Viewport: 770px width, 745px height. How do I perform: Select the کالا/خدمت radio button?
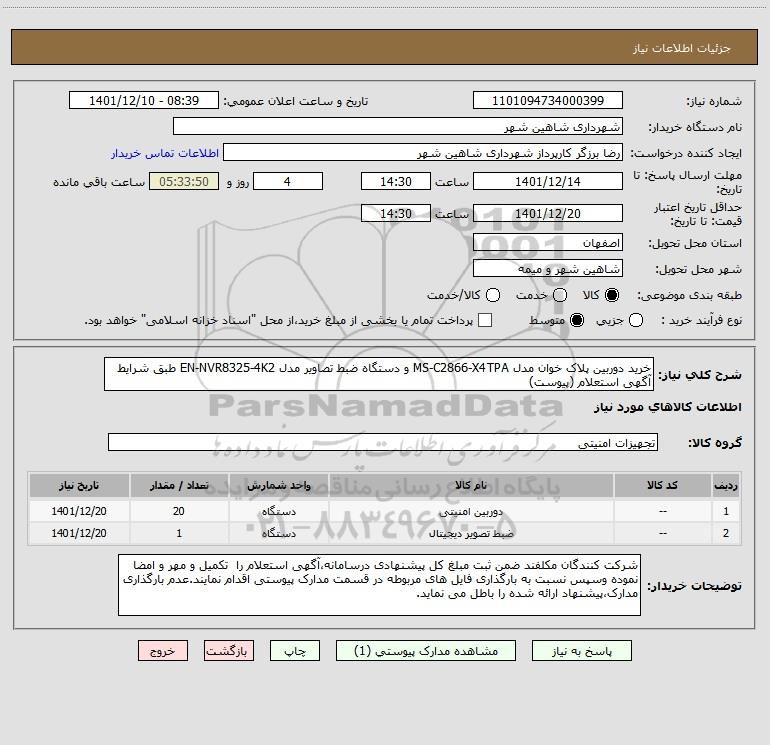pyautogui.click(x=493, y=295)
